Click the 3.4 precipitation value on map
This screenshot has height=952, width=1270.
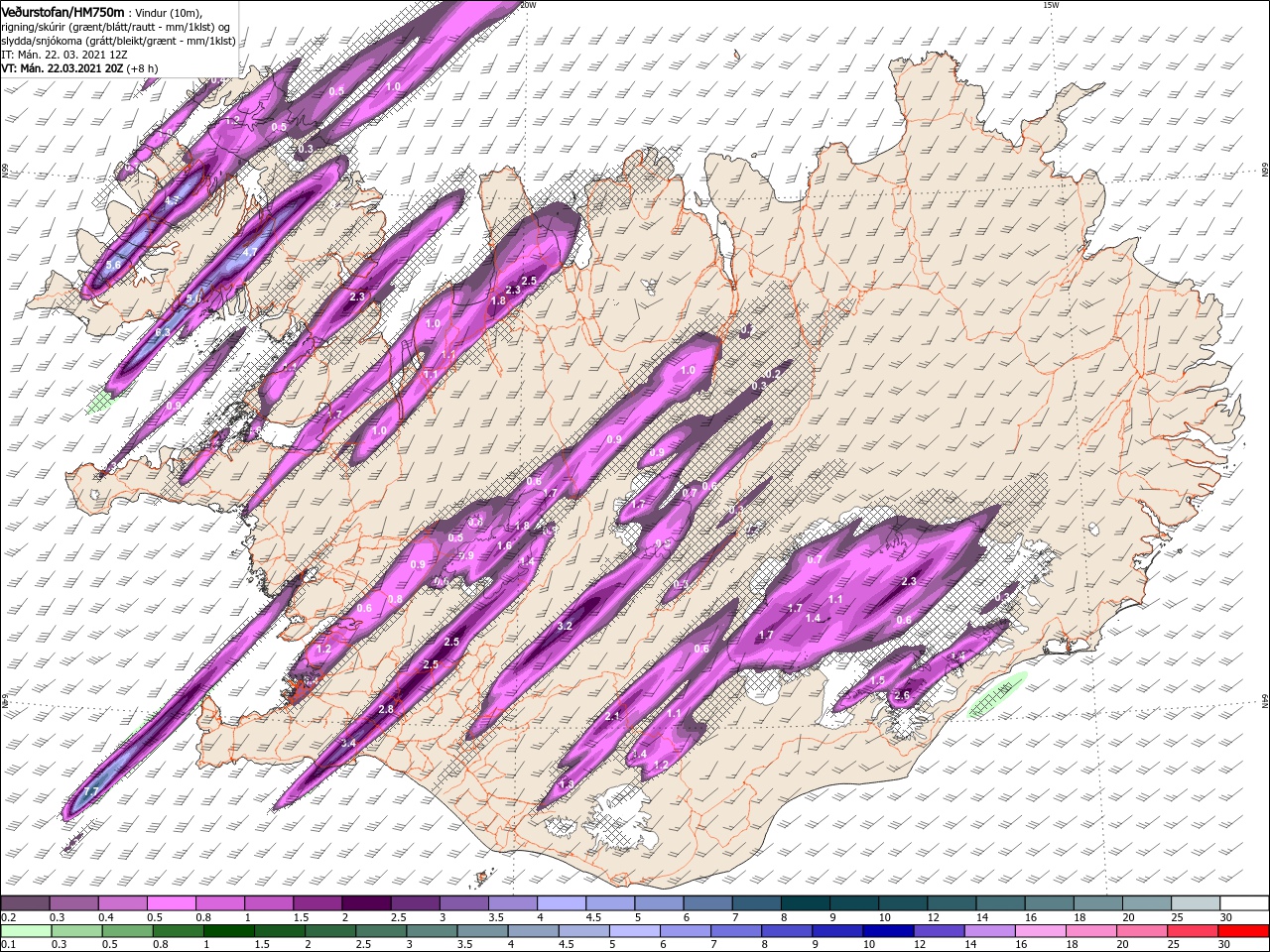(x=348, y=743)
